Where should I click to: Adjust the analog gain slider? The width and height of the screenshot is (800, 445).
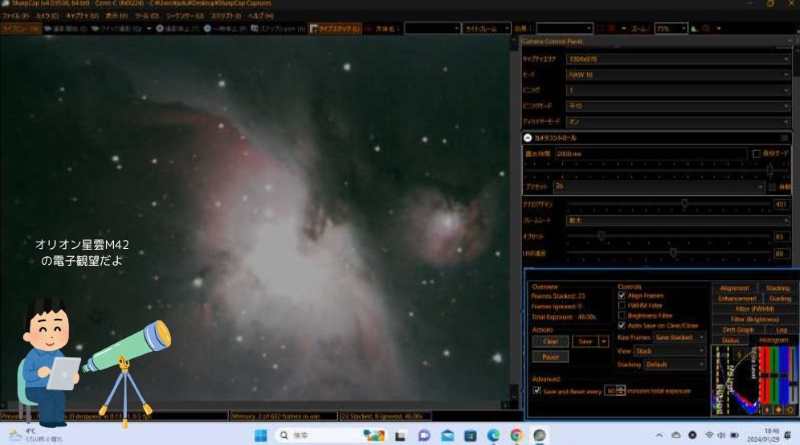click(684, 204)
